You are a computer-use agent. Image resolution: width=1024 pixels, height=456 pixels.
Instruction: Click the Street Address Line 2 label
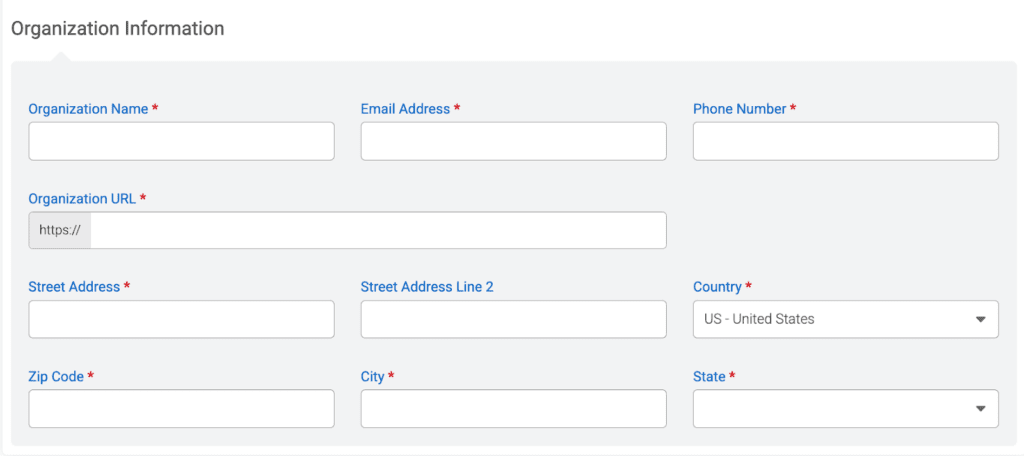click(x=427, y=287)
